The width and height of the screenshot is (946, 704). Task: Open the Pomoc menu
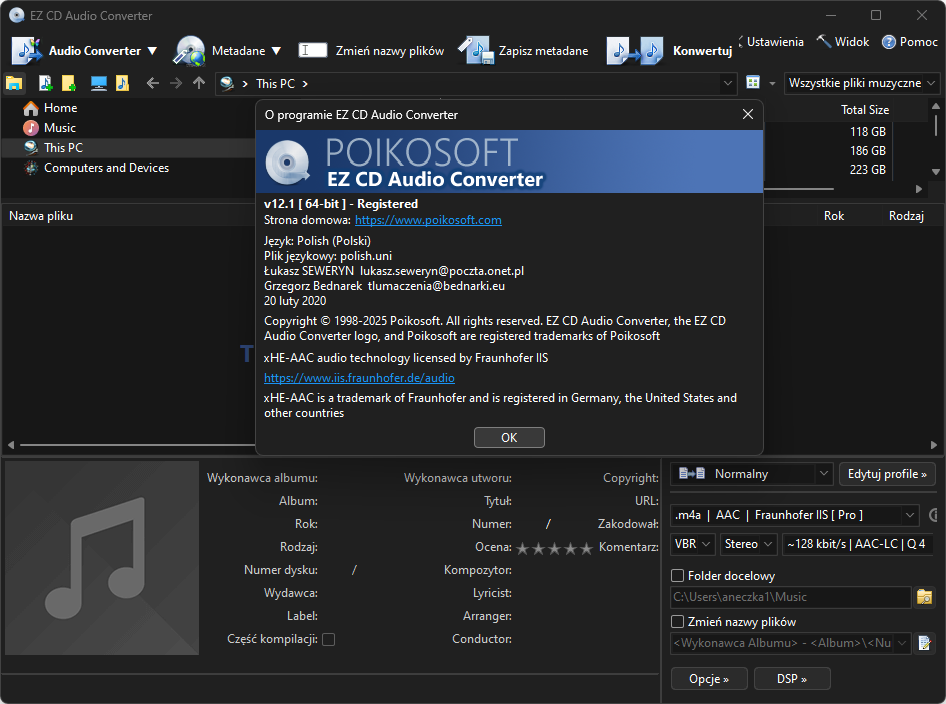coord(918,42)
